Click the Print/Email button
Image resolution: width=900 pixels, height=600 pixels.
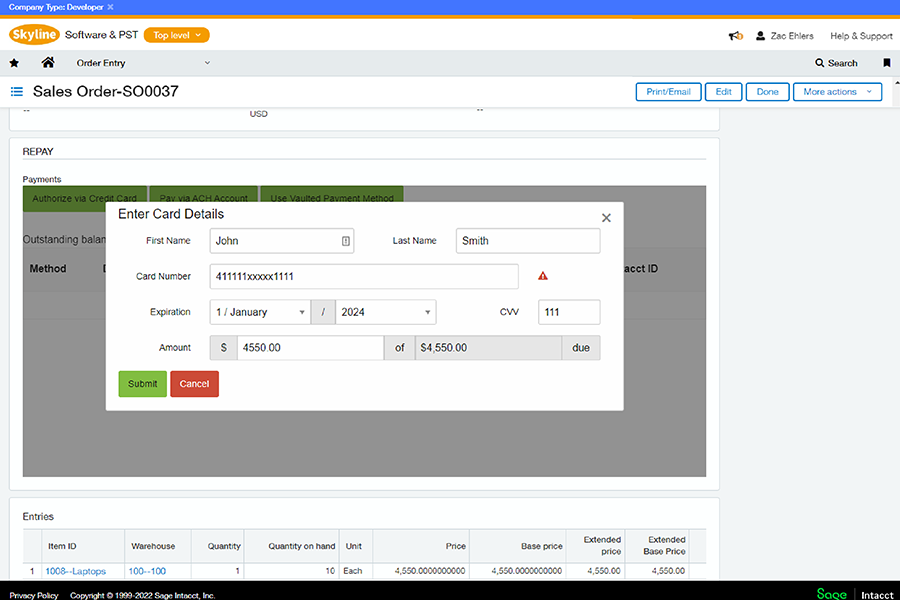click(x=668, y=92)
